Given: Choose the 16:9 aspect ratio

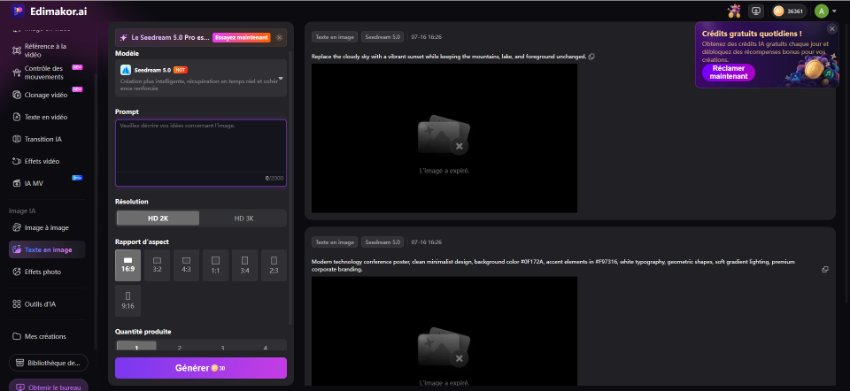Looking at the screenshot, I should (x=128, y=265).
